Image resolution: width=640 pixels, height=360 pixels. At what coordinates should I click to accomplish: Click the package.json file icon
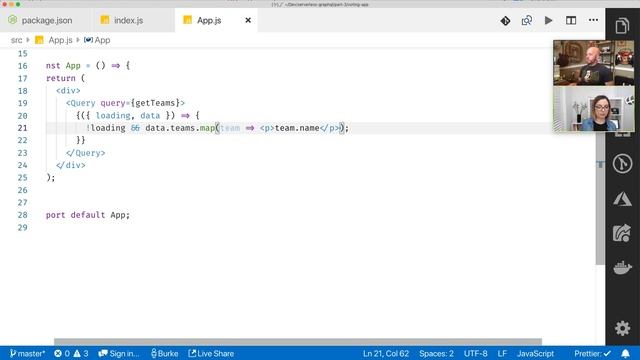tap(12, 20)
